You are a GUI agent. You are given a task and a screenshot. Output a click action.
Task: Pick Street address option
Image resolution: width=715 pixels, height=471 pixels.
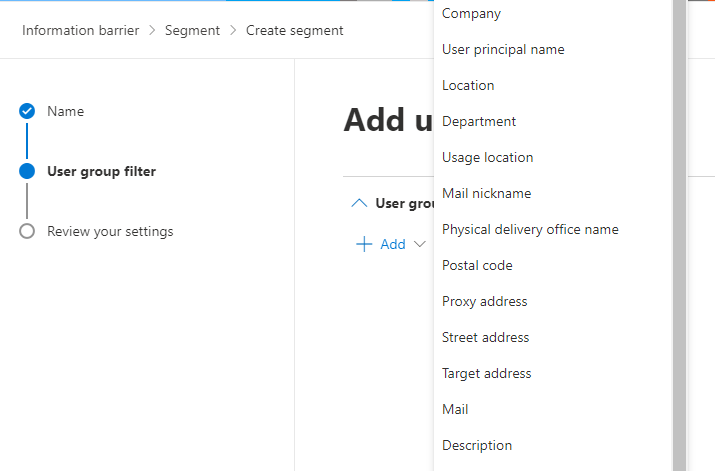(x=485, y=337)
